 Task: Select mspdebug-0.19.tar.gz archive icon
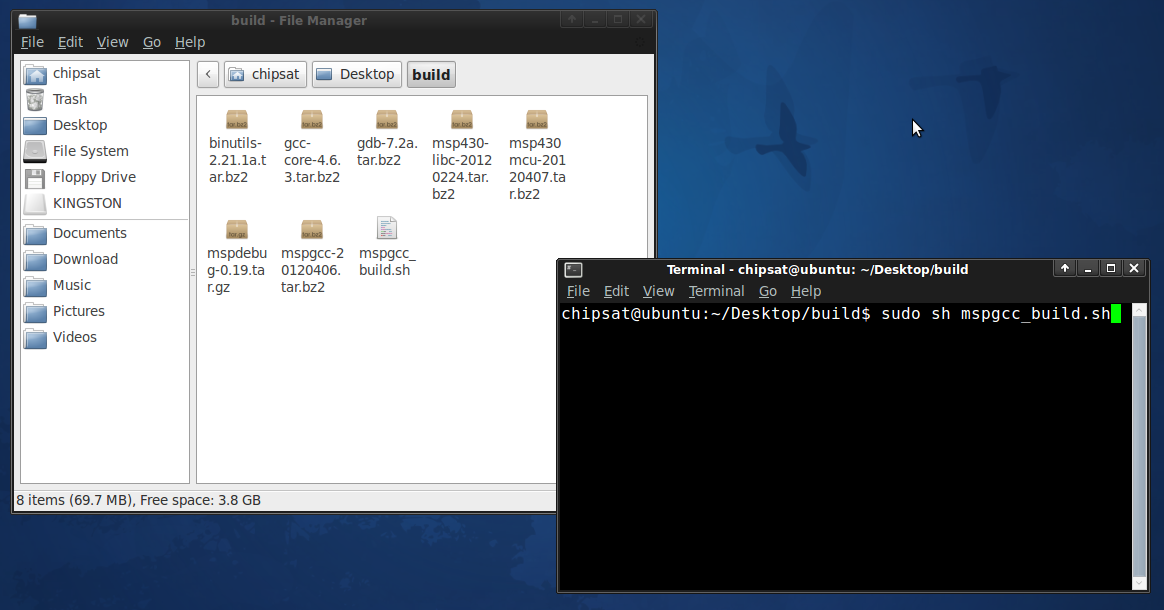tap(237, 229)
